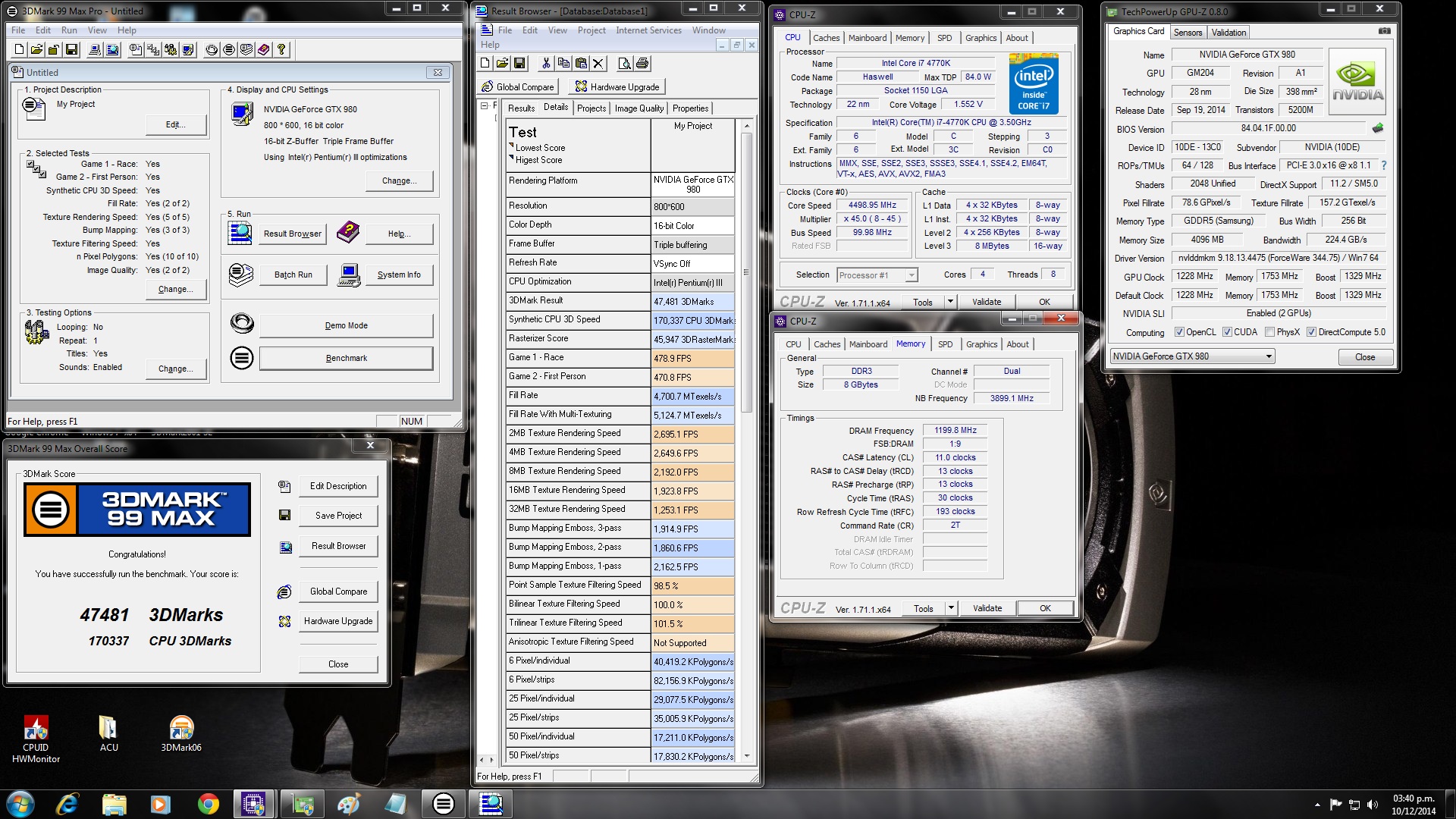This screenshot has height=819, width=1456.
Task: Click Save floppy icon in 3DMark toolbar
Action: tap(71, 50)
